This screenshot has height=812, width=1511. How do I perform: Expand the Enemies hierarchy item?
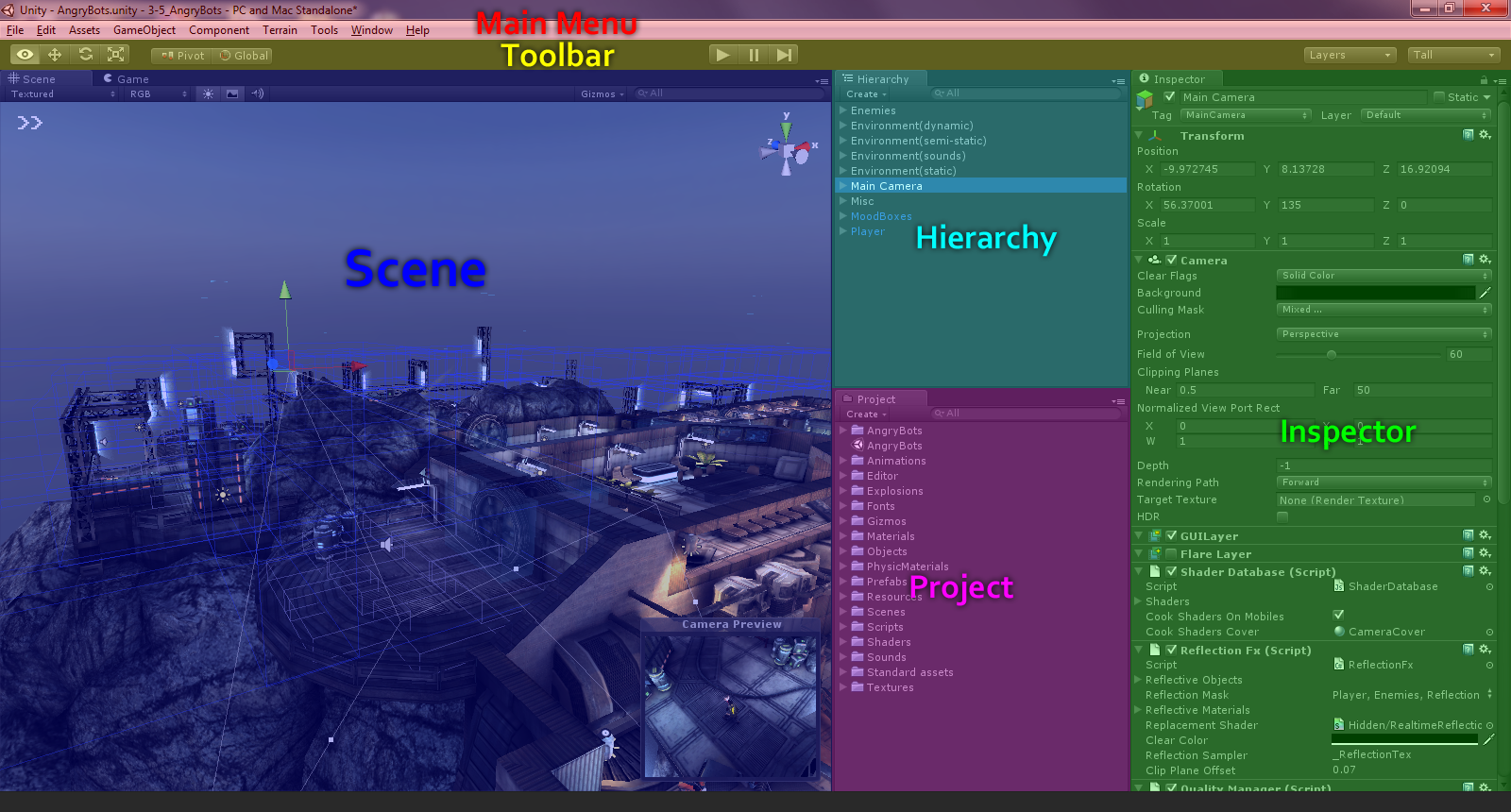tap(843, 110)
